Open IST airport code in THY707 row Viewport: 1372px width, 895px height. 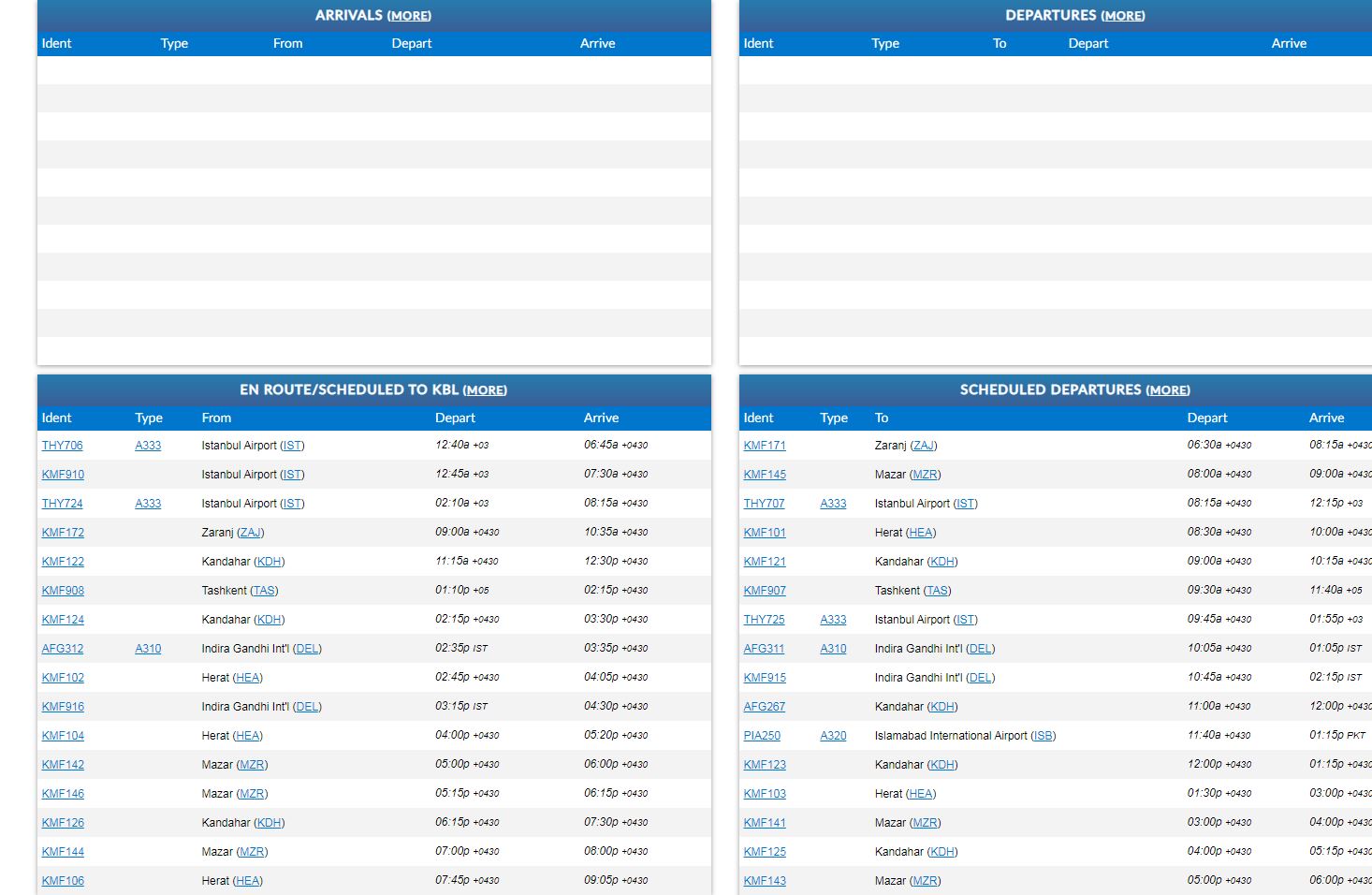tap(966, 504)
